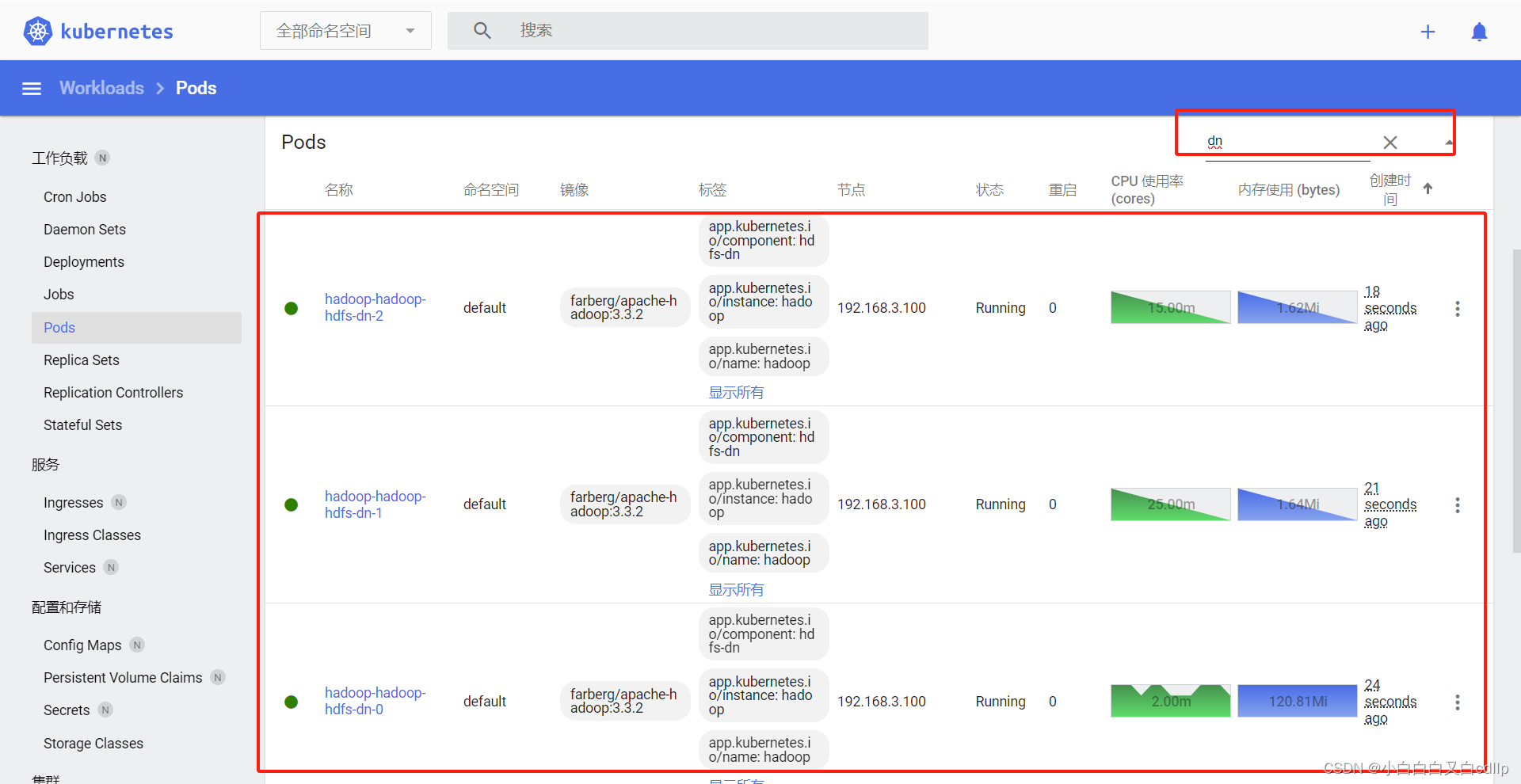This screenshot has height=784, width=1521.
Task: Go to Workloads breadcrumb
Action: coord(101,88)
